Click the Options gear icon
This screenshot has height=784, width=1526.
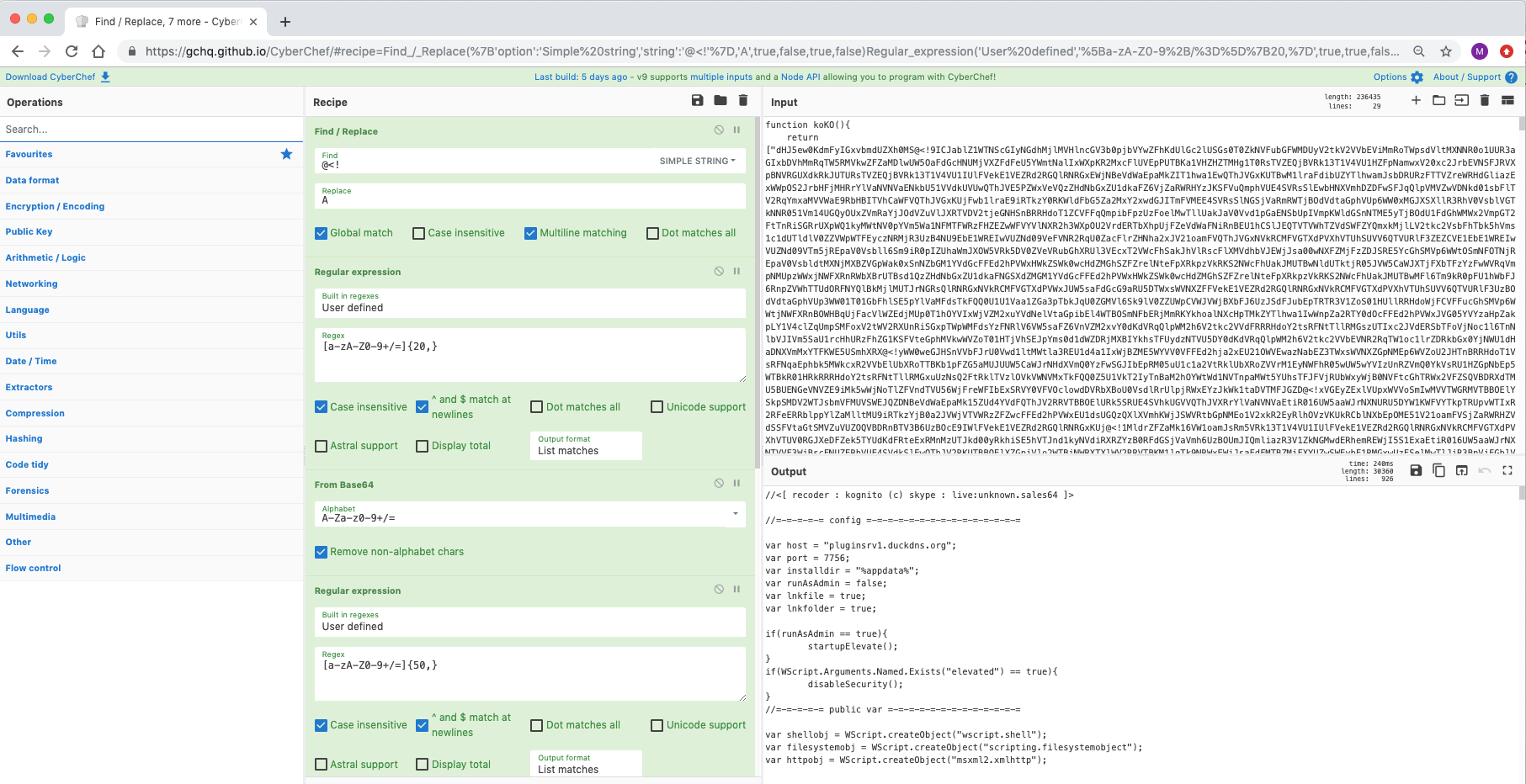[1417, 77]
